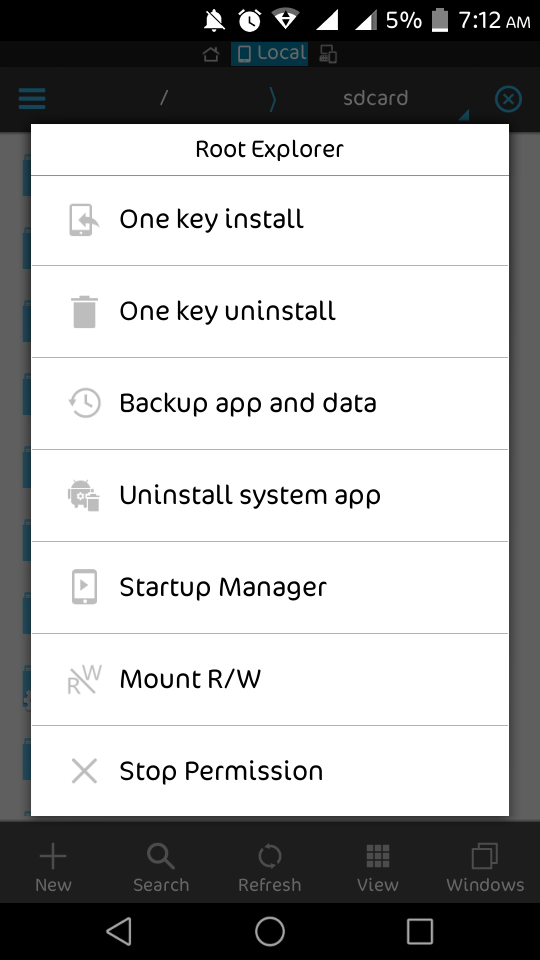Tap the X icon beside Stop Permission
Viewport: 540px width, 960px height.
[x=84, y=771]
